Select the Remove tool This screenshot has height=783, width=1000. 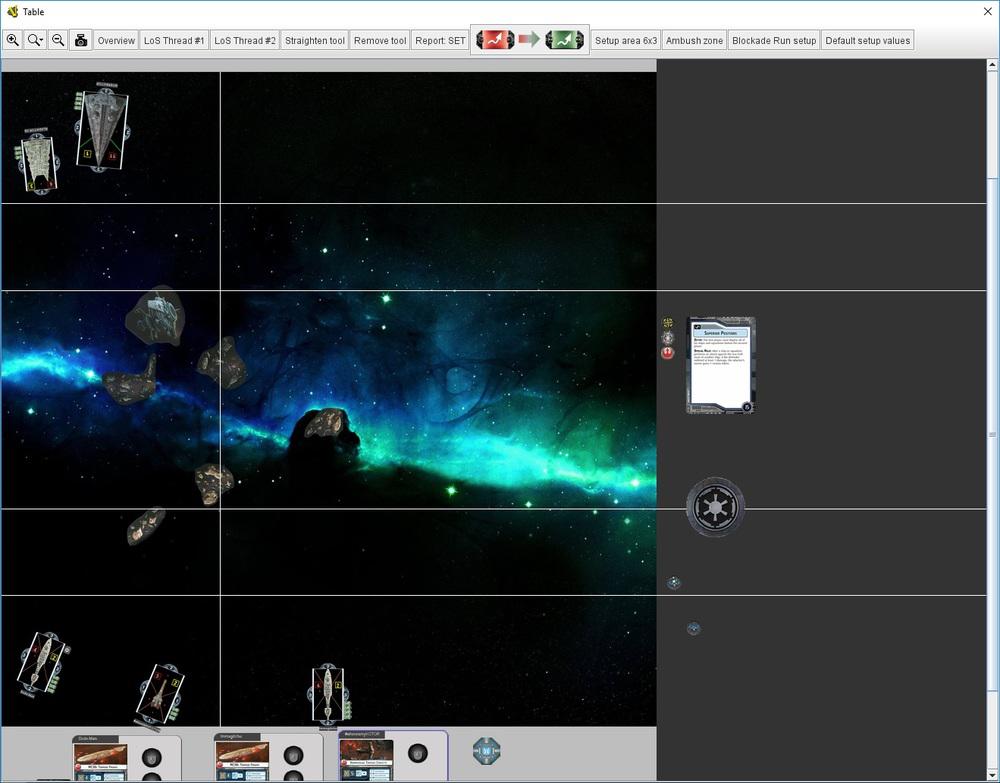click(x=380, y=41)
